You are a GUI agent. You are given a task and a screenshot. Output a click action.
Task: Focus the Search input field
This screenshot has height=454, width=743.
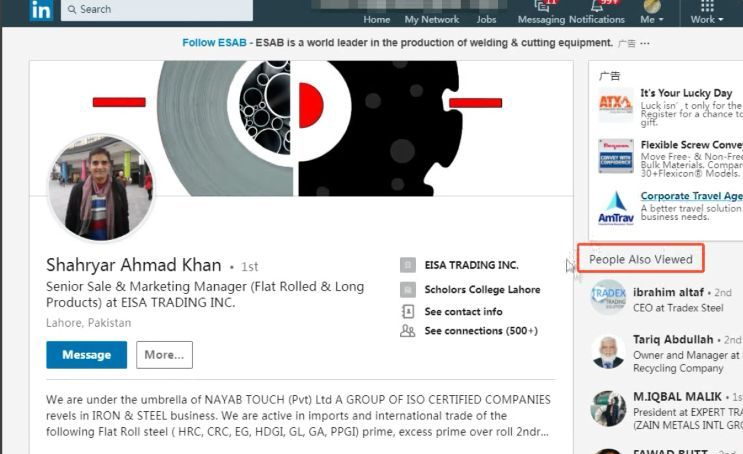click(x=157, y=10)
